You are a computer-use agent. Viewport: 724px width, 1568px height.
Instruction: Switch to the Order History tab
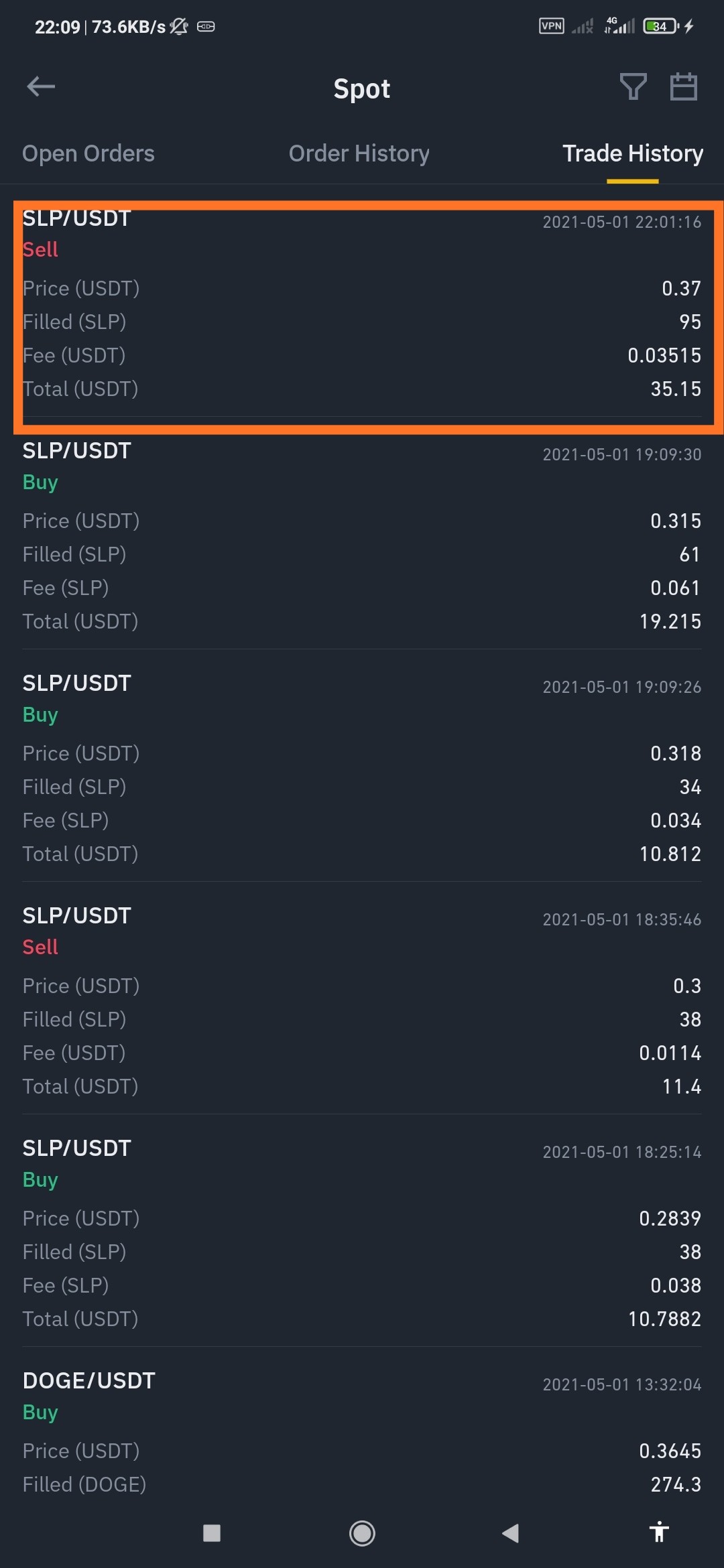359,153
